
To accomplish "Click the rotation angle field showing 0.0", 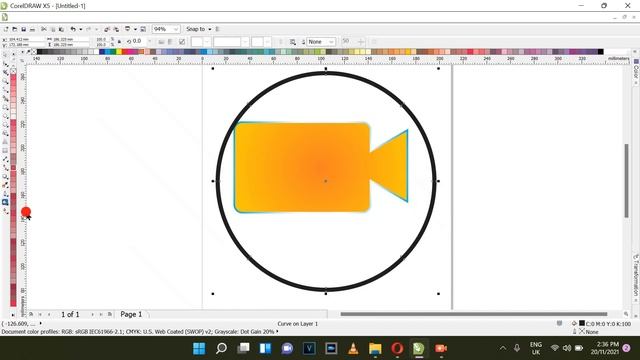I will click(x=137, y=42).
